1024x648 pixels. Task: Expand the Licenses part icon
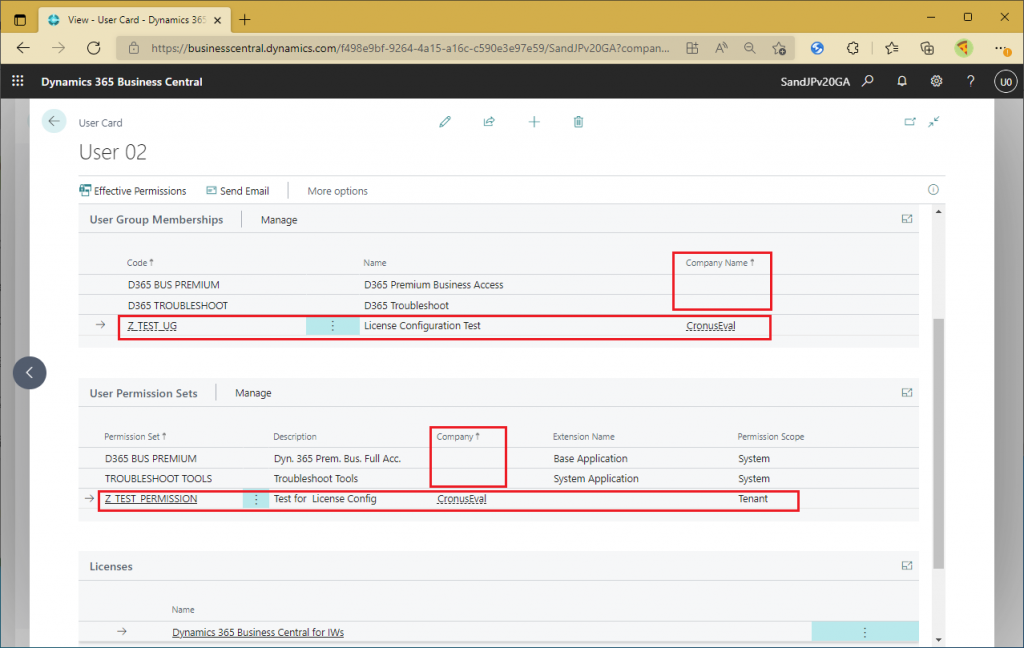[x=907, y=566]
